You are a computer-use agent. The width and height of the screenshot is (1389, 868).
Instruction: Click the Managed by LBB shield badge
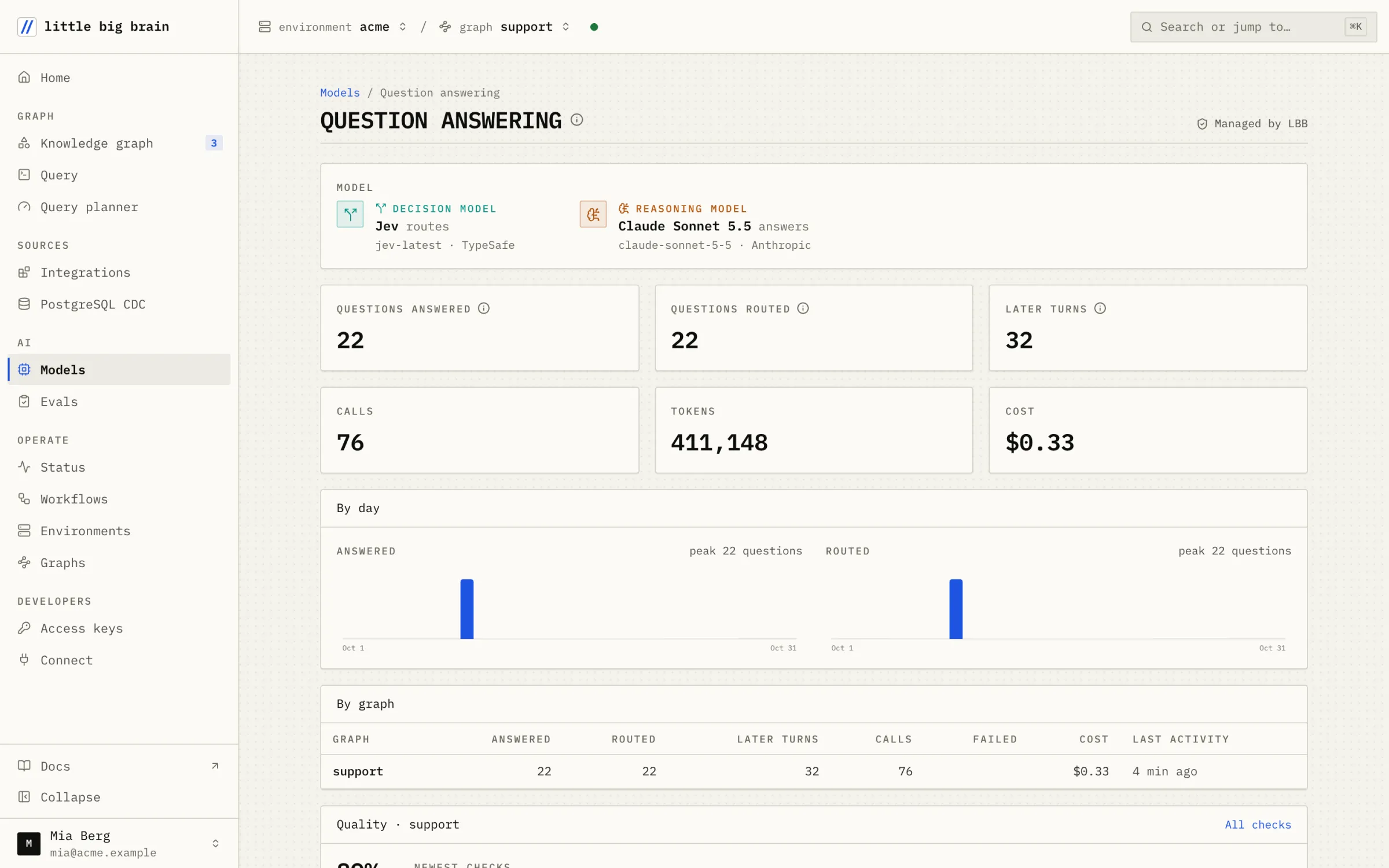tap(1252, 123)
